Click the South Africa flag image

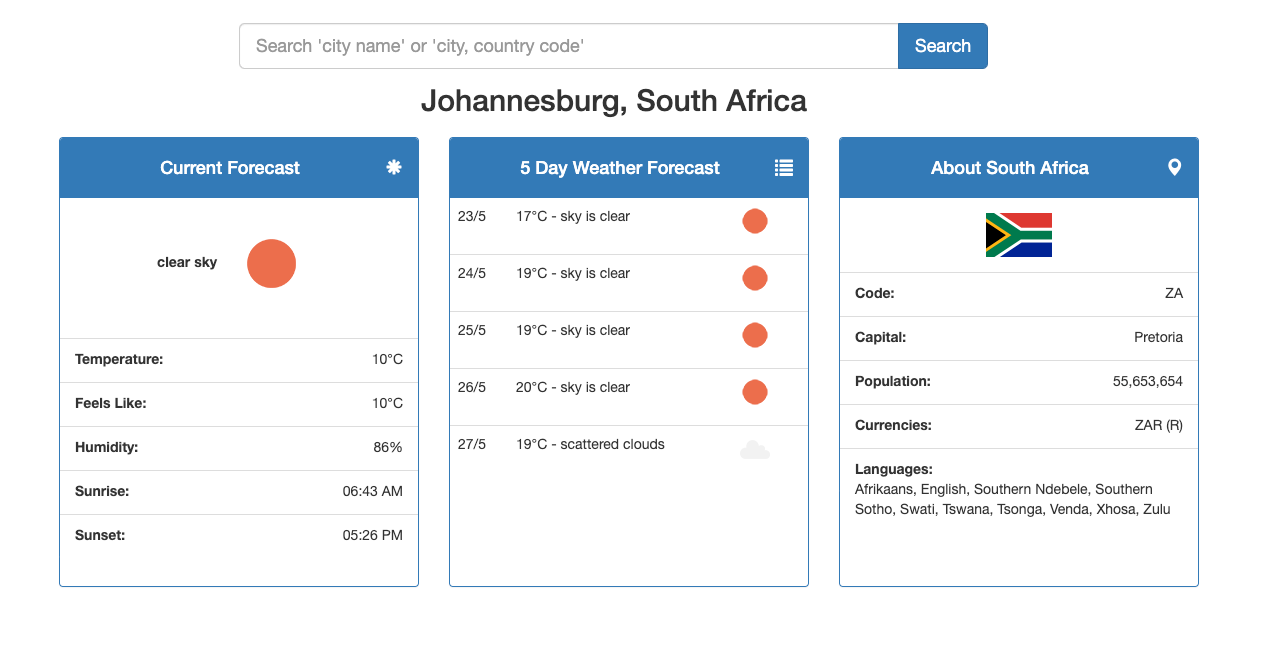pos(1019,235)
